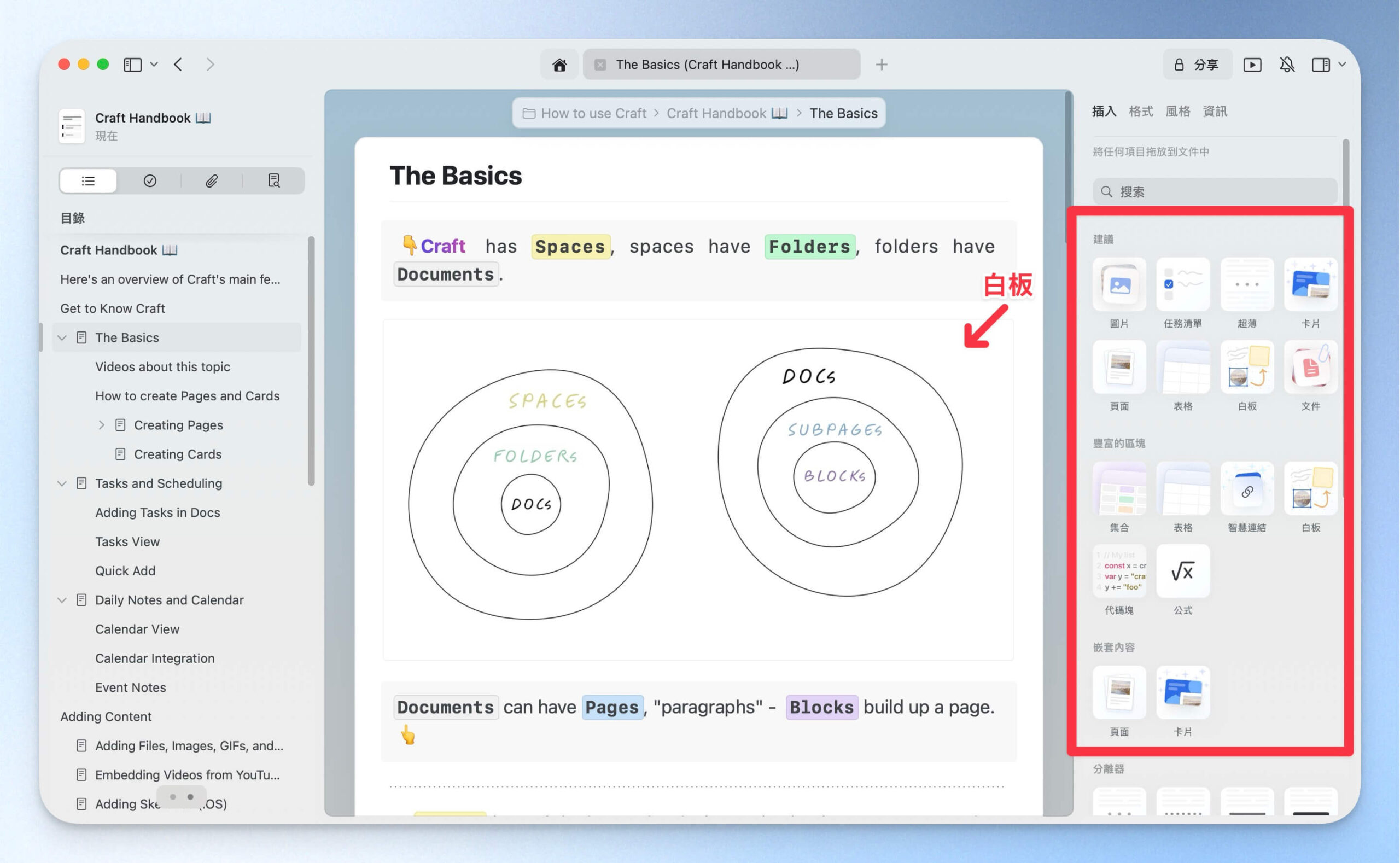Click the 搜索 search field
This screenshot has width=1400, height=863.
(1215, 191)
